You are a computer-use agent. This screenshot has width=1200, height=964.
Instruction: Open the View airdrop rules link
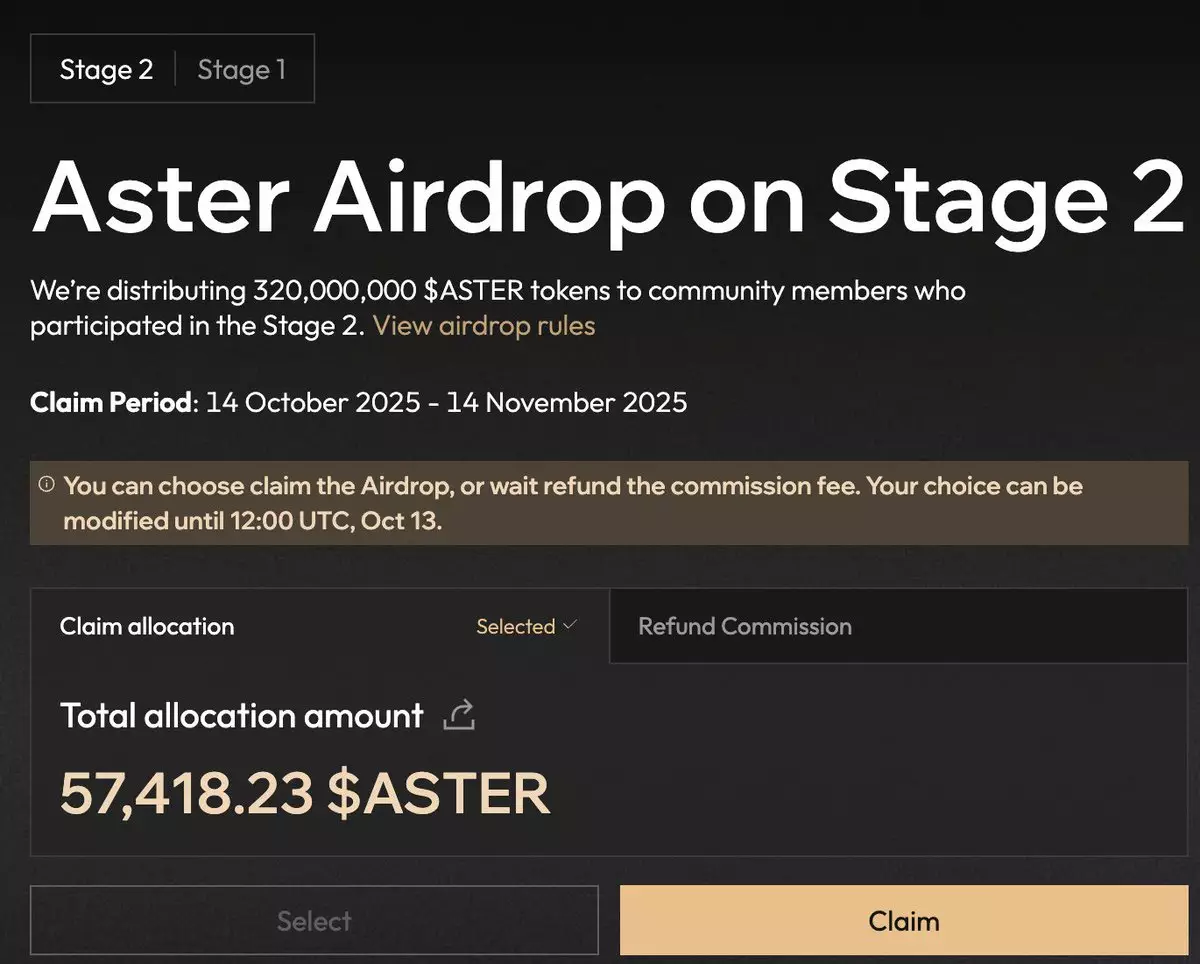pos(484,325)
